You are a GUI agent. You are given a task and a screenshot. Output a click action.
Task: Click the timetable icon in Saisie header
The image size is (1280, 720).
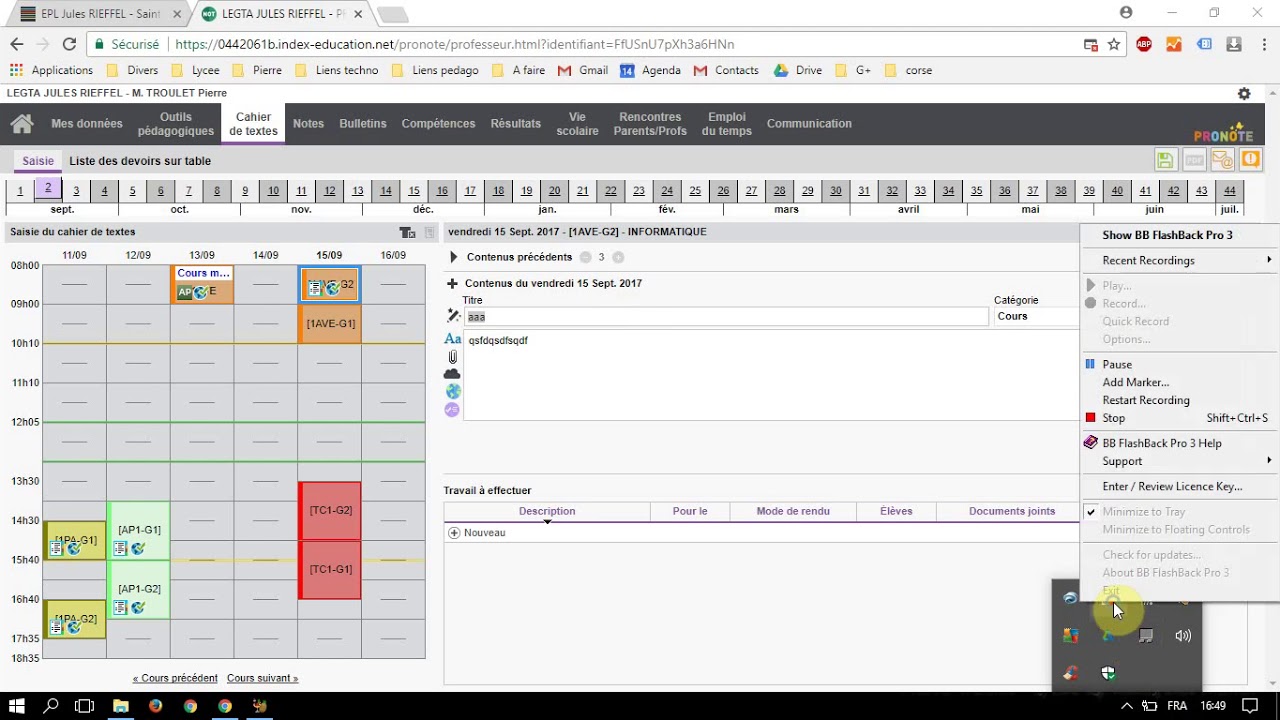click(407, 232)
